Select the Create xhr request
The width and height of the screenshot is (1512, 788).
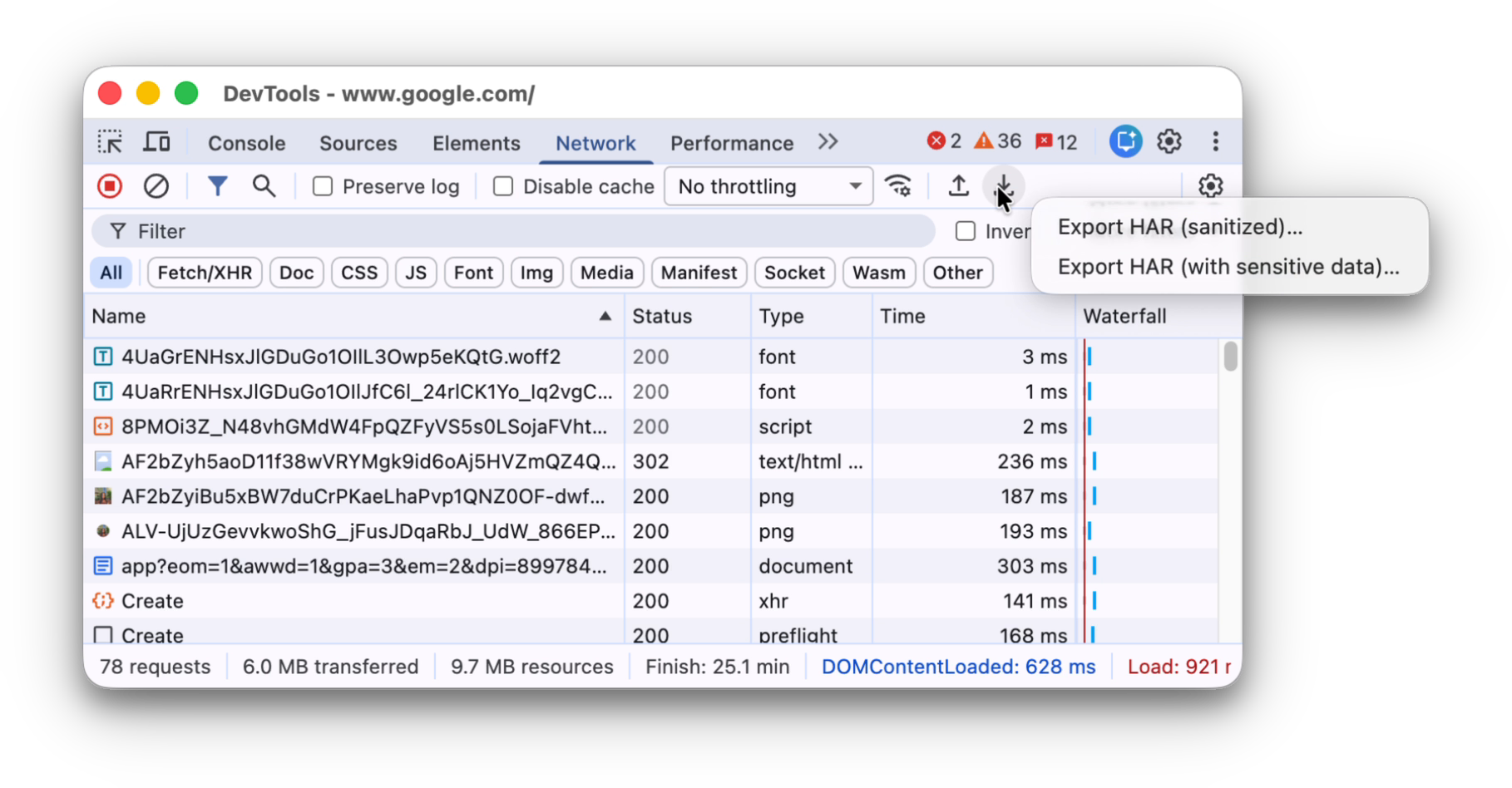(651, 601)
